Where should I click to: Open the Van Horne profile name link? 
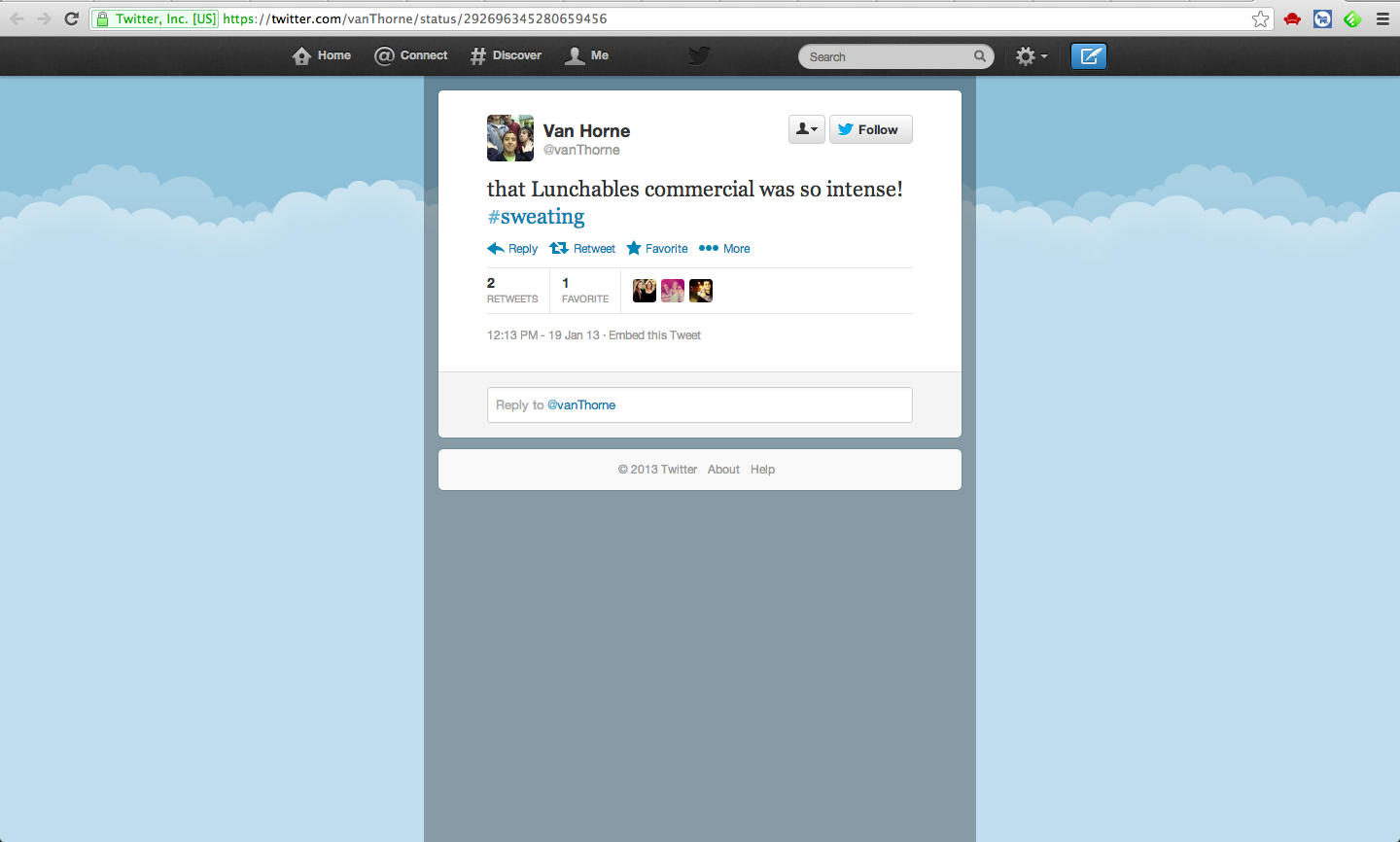point(586,130)
